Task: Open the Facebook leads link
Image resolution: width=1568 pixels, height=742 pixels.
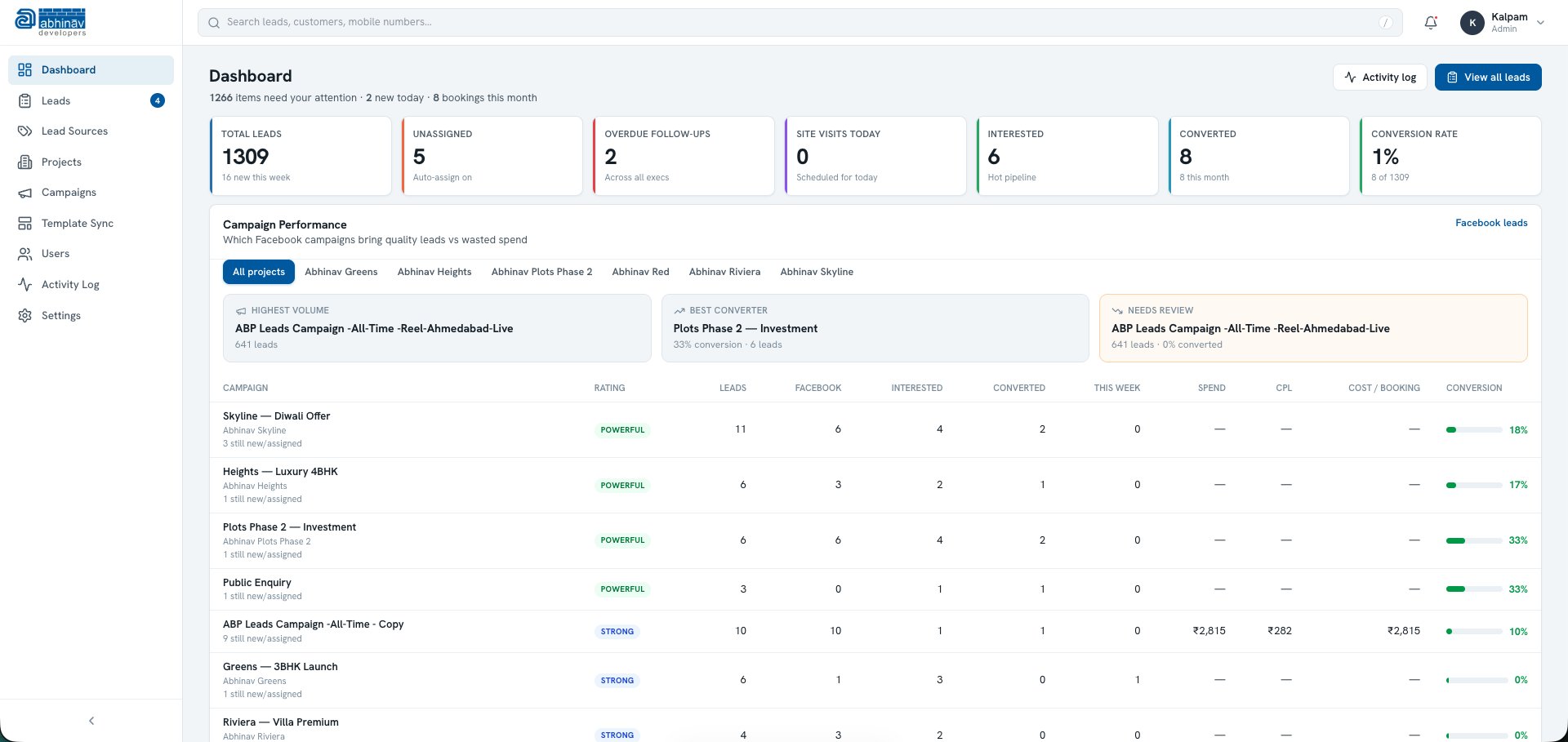Action: pyautogui.click(x=1491, y=223)
